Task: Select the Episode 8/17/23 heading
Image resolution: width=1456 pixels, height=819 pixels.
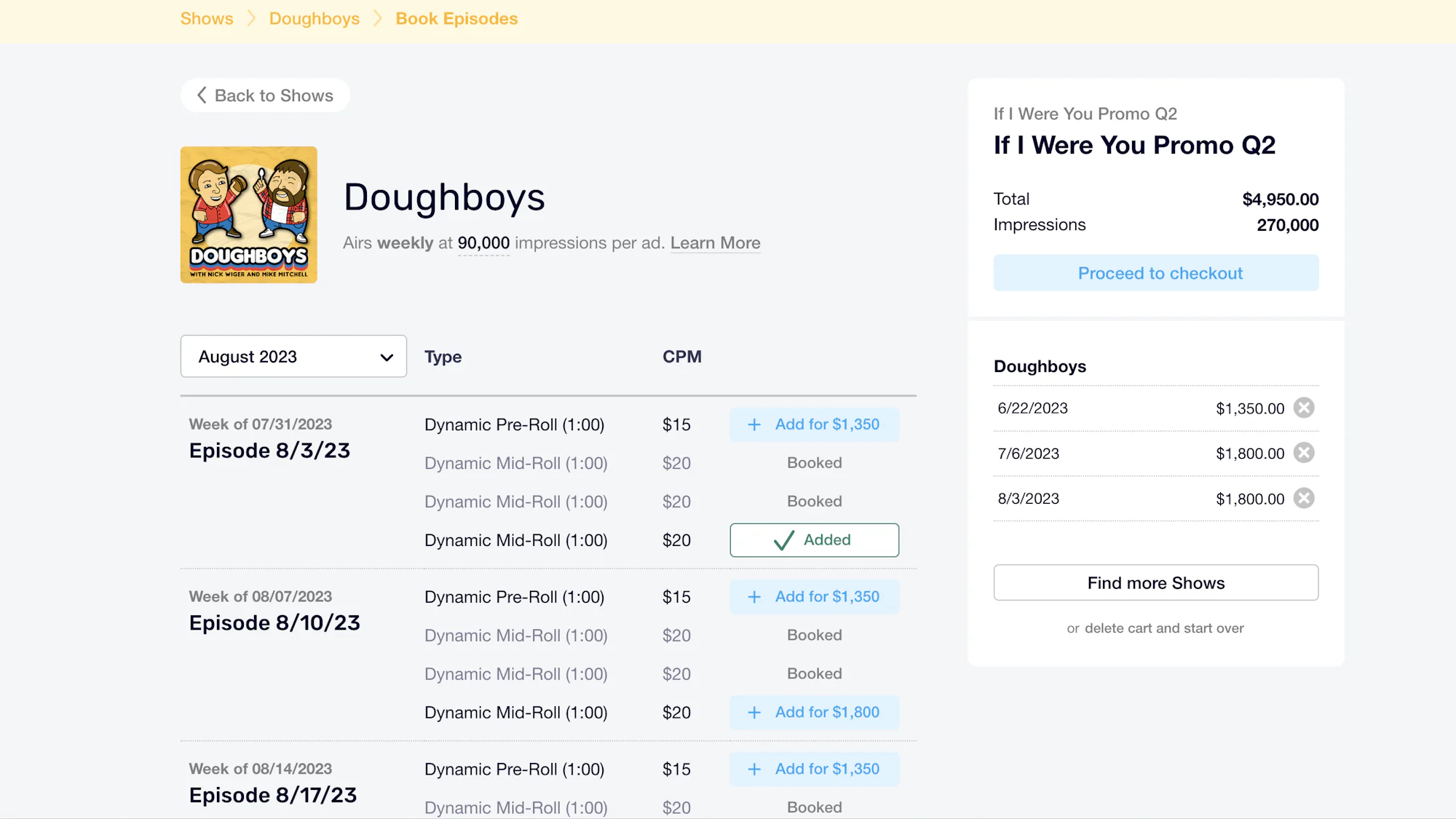Action: [x=273, y=795]
